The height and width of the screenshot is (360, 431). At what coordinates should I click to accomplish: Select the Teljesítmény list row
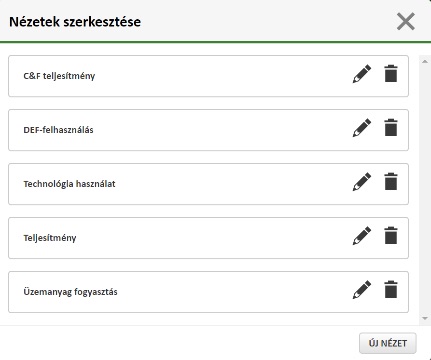pos(208,238)
